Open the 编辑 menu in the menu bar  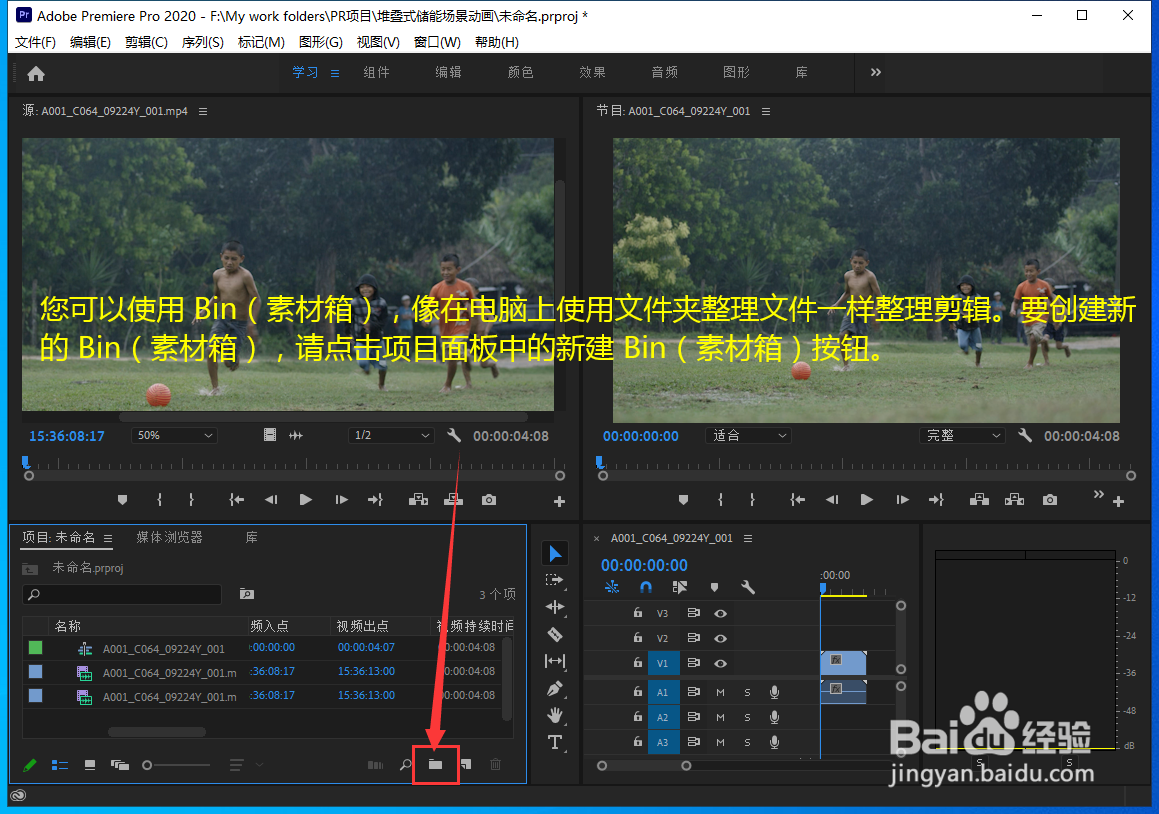(x=90, y=42)
